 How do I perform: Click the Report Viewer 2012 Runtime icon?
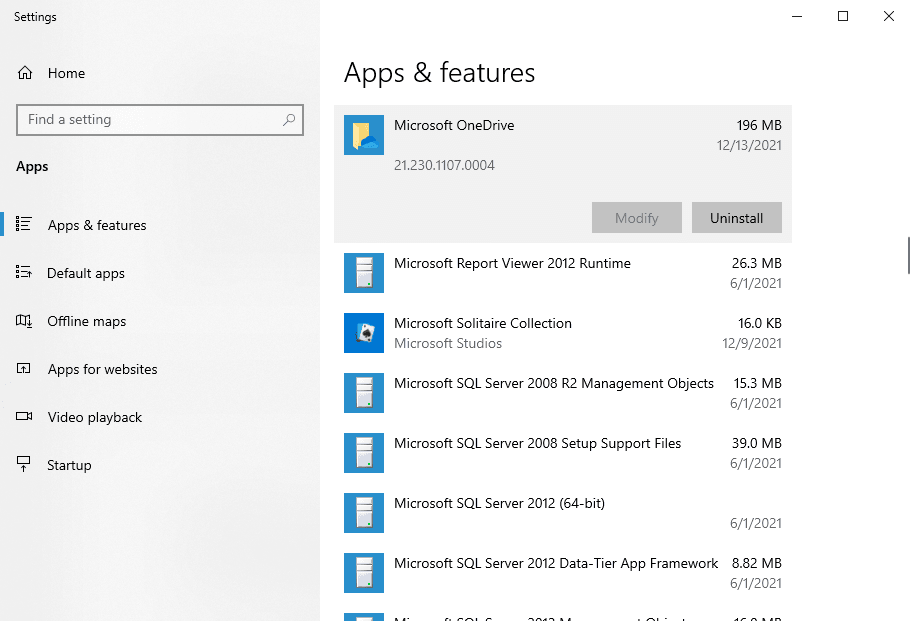[x=364, y=273]
